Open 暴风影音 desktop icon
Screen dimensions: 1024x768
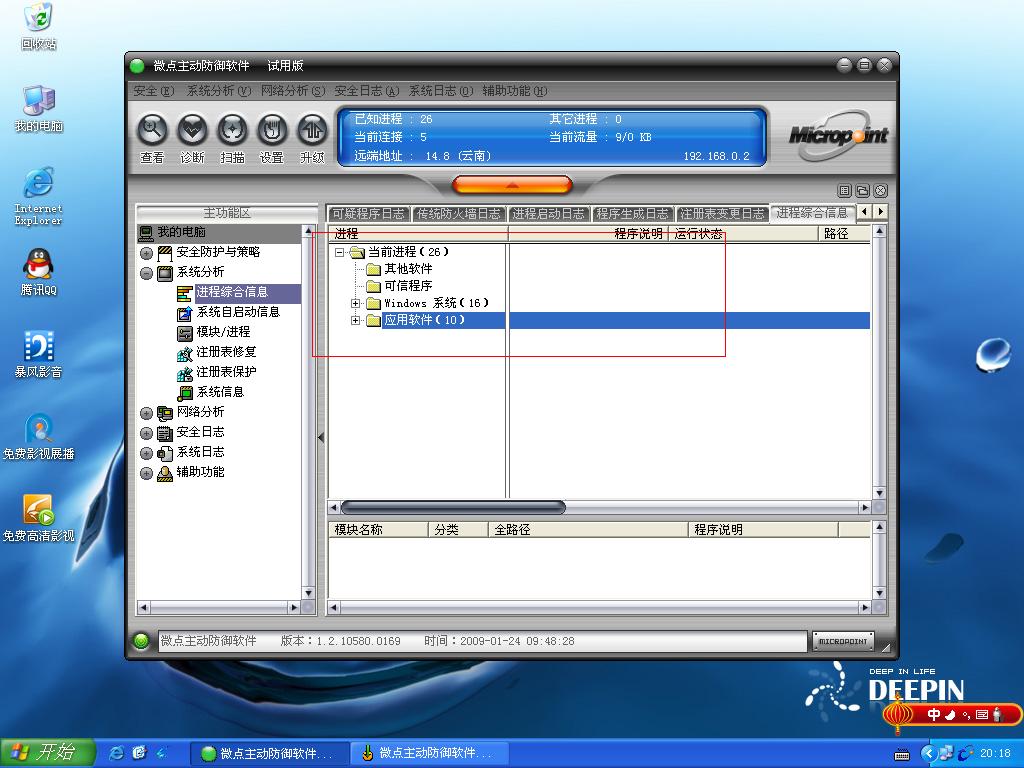39,355
